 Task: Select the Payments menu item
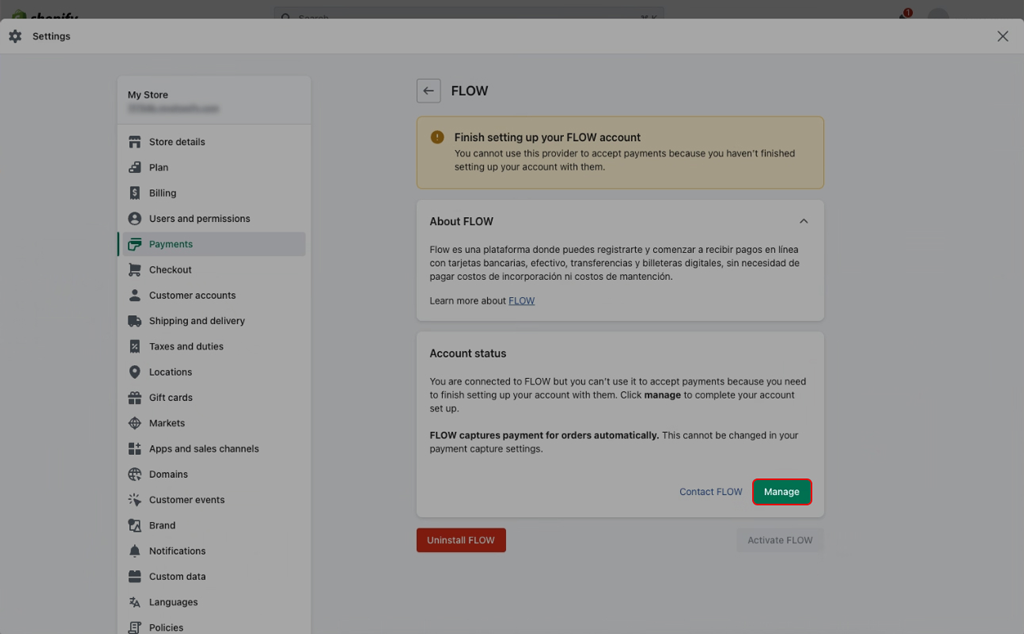(214, 244)
